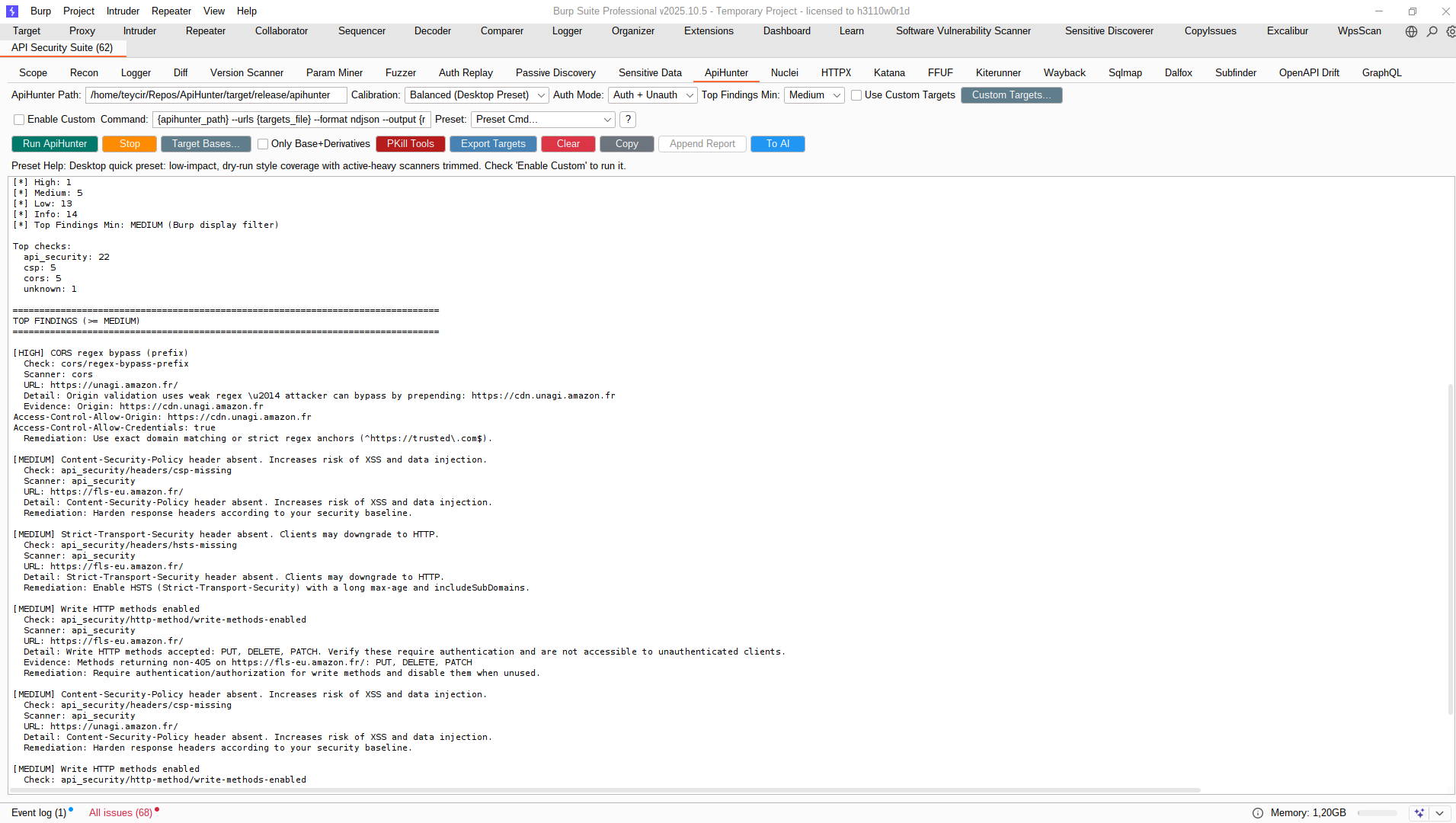Open the Burp menu
Screen dimensions: 1456x823
(x=40, y=11)
